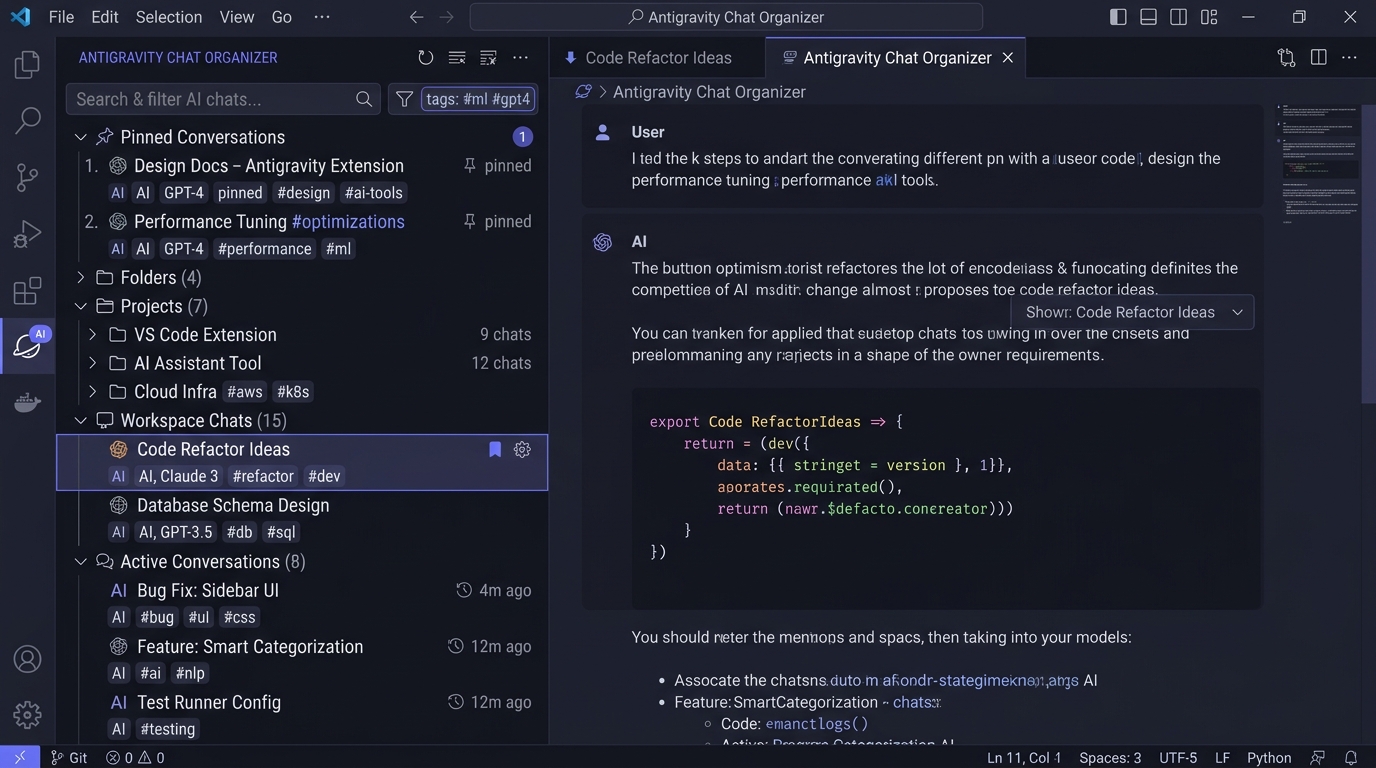
Task: Open the notifications bell in status bar
Action: [1351, 758]
